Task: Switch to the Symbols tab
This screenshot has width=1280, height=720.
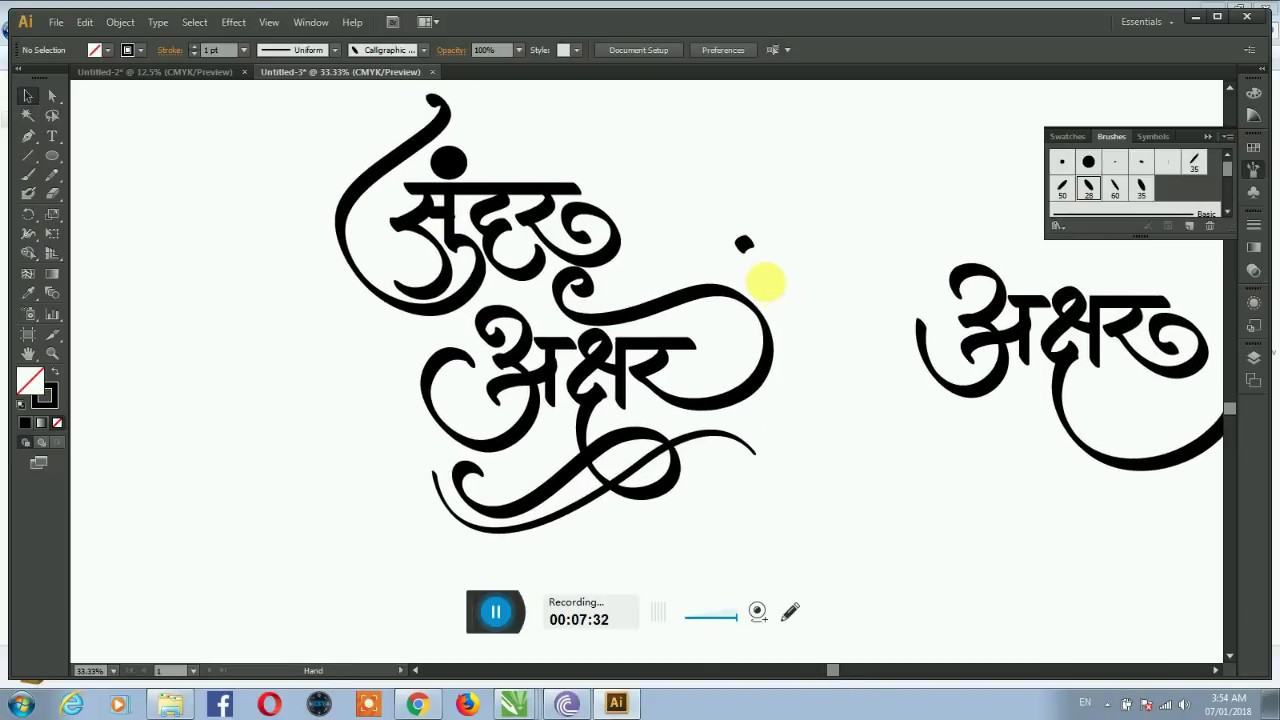Action: point(1152,136)
